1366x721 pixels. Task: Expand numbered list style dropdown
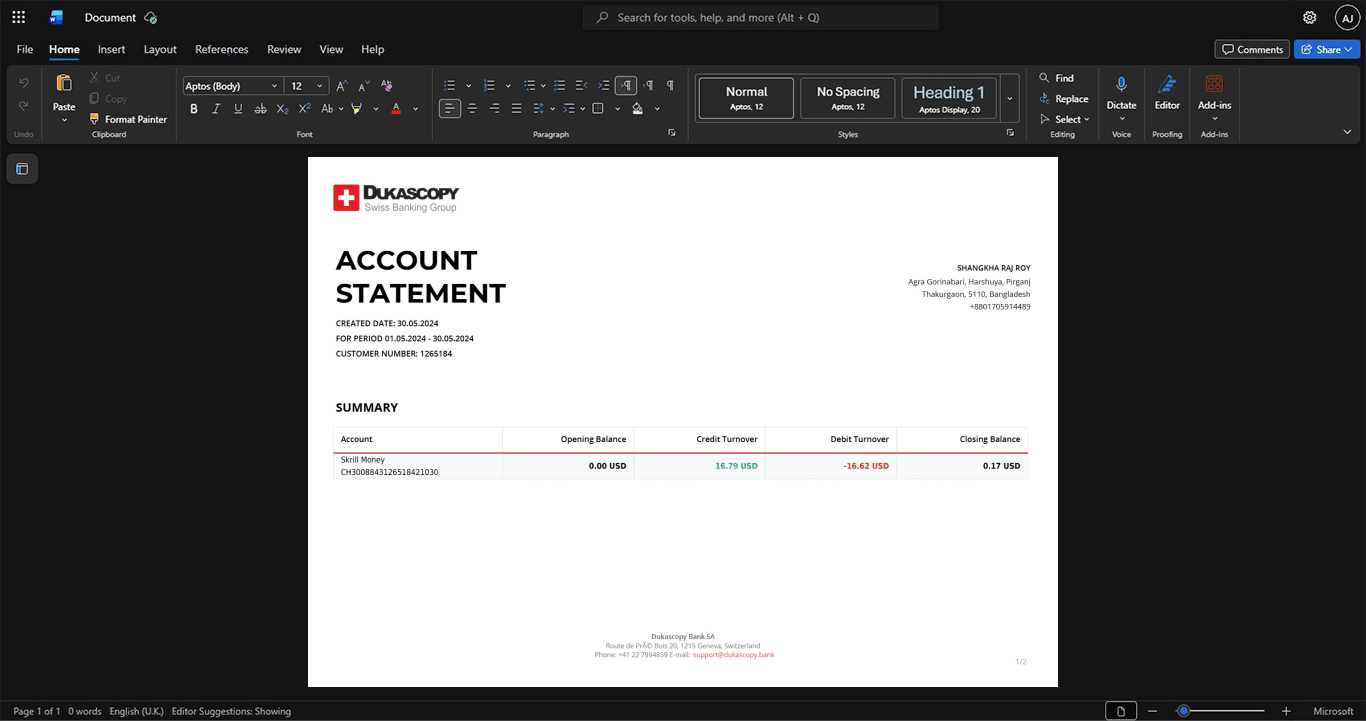[508, 86]
